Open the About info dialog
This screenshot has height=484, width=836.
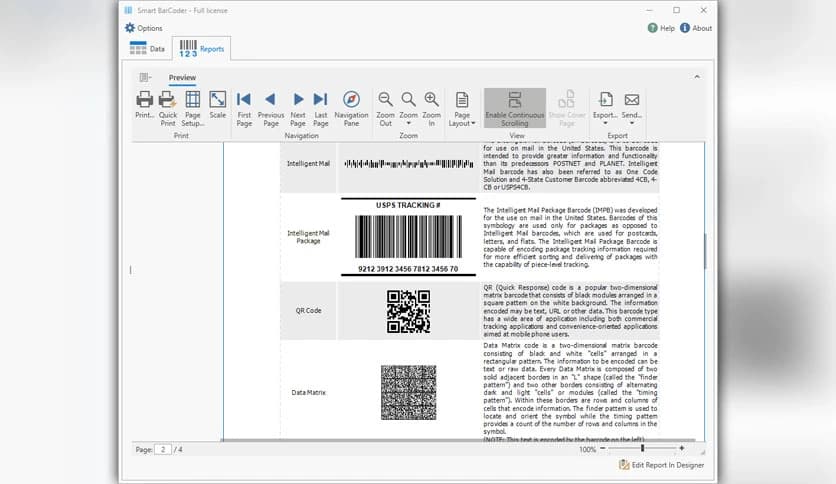[x=696, y=28]
